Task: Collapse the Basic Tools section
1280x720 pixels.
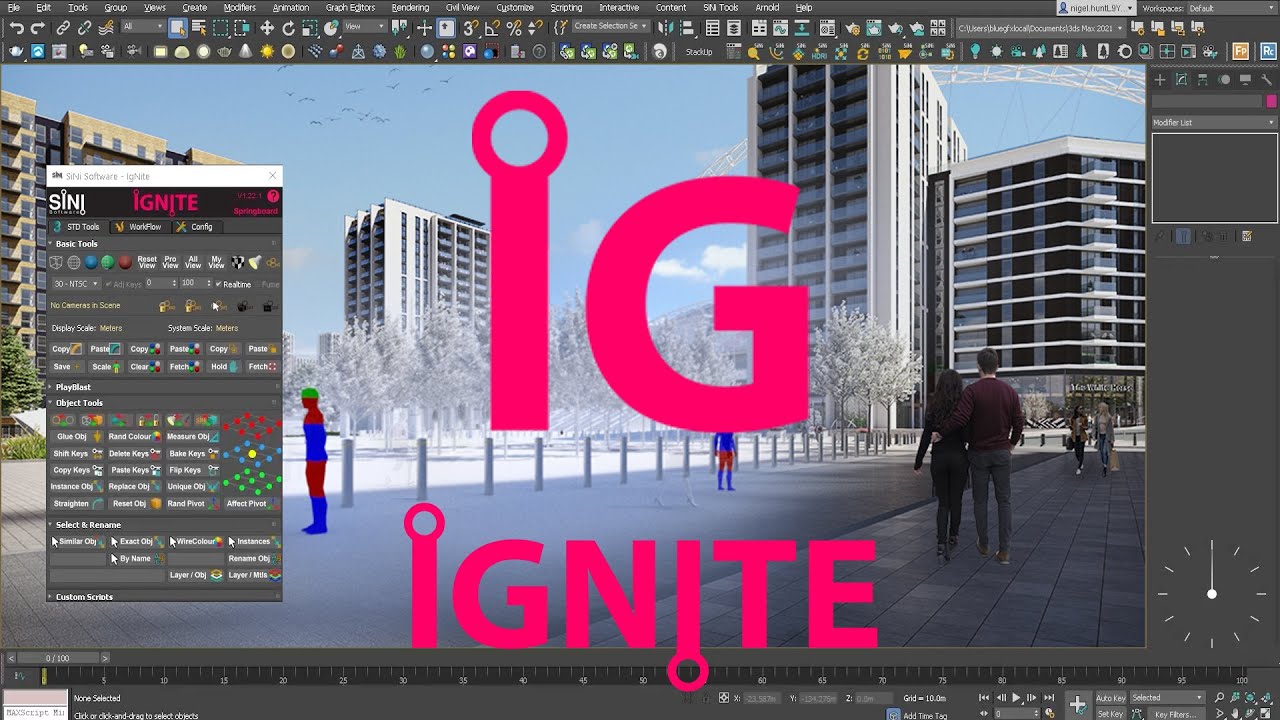Action: [x=52, y=244]
